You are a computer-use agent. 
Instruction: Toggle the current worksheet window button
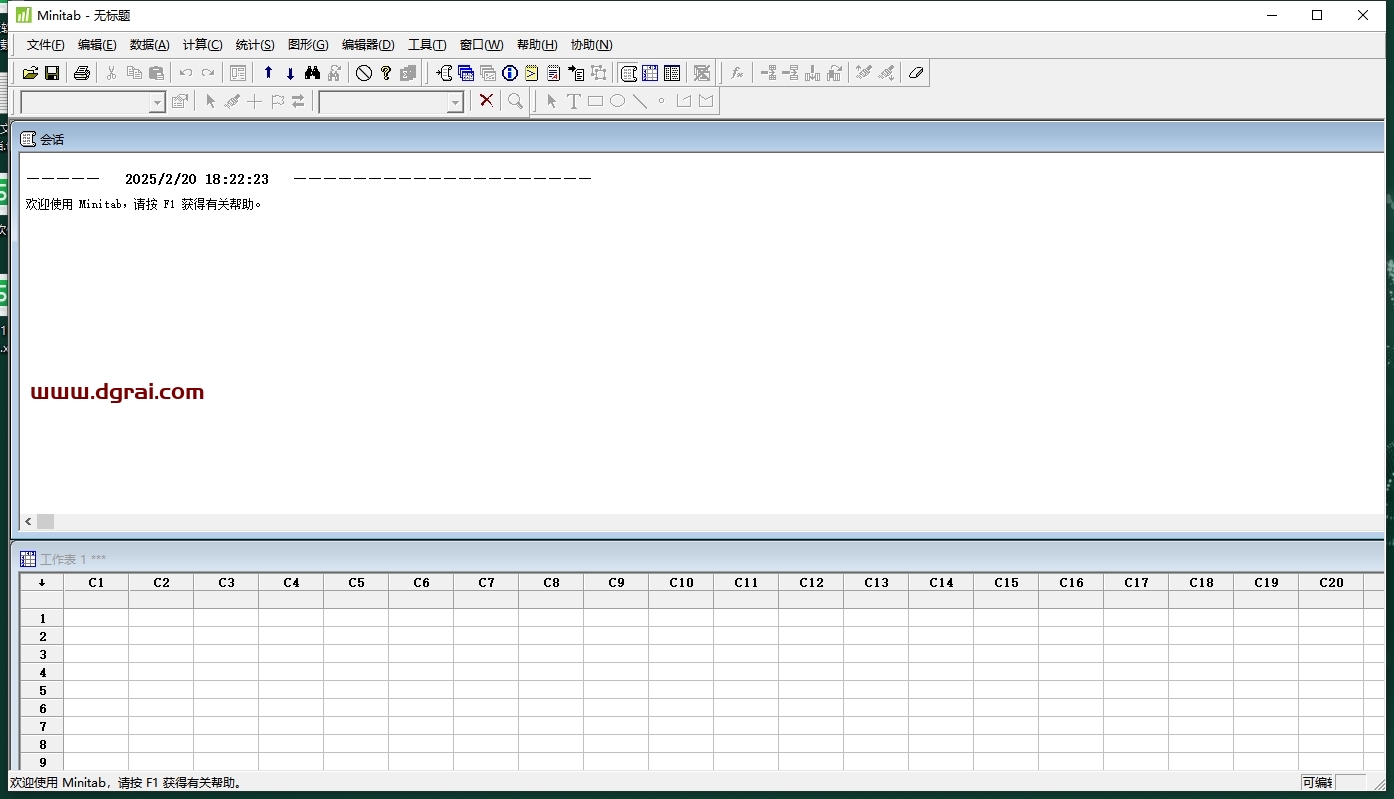(650, 73)
